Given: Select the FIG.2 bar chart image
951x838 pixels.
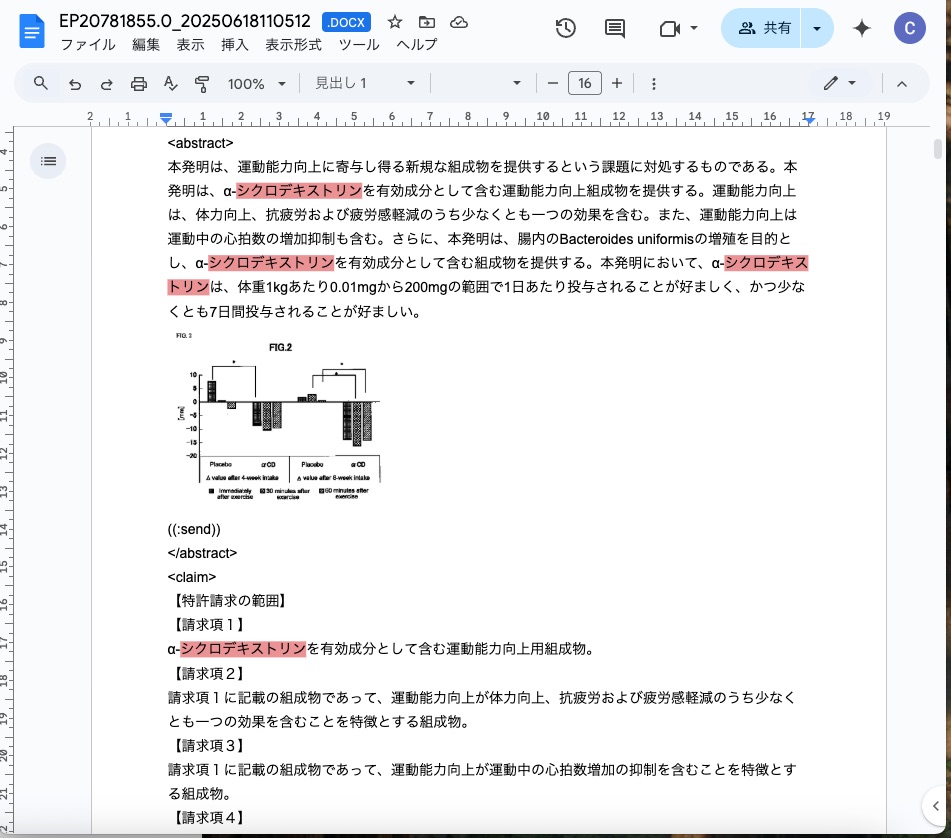Looking at the screenshot, I should [x=277, y=416].
